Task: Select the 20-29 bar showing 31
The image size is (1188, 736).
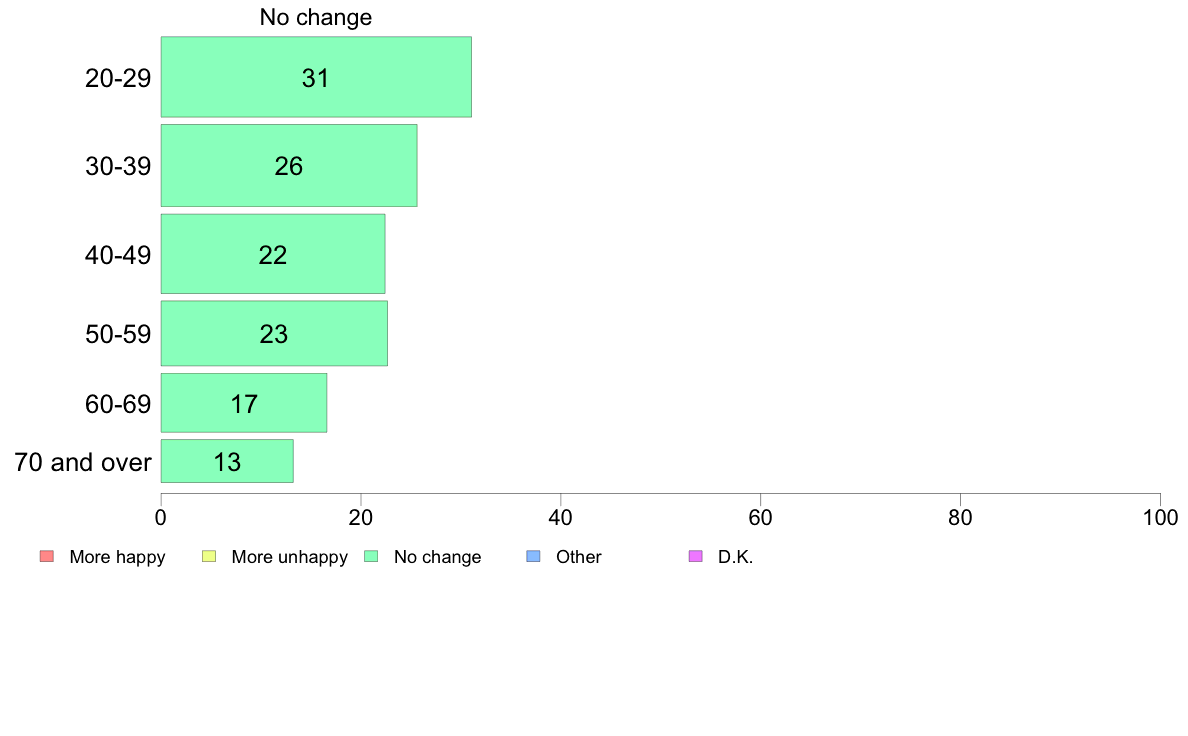Action: tap(316, 77)
